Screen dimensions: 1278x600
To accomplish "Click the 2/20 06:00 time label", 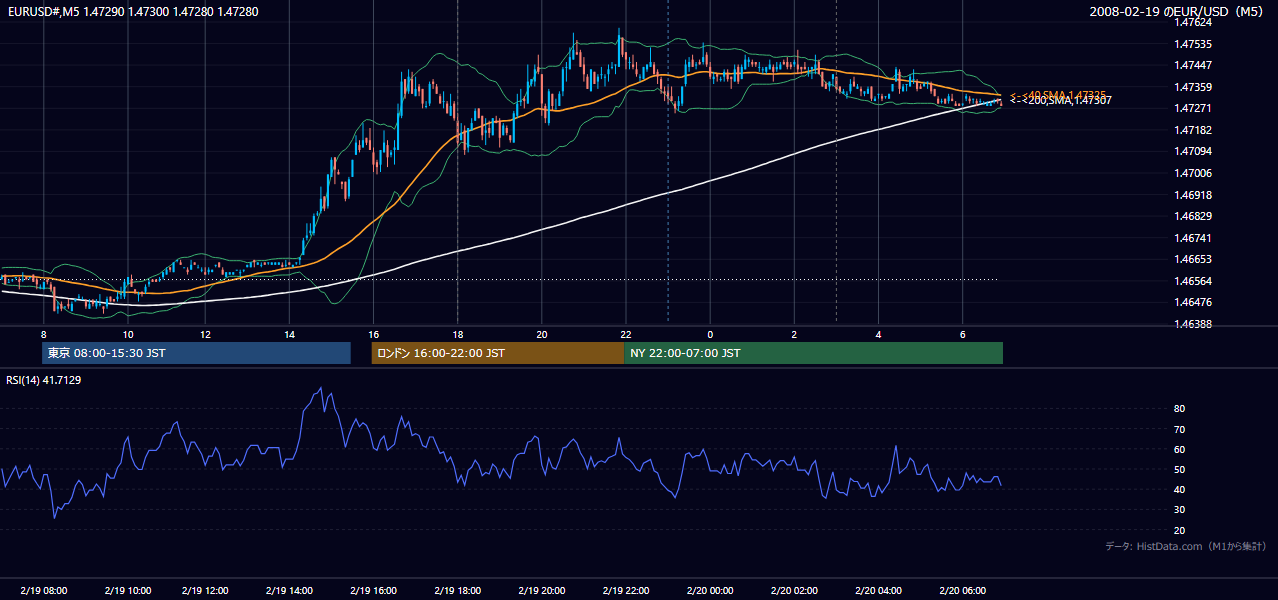I will pyautogui.click(x=962, y=590).
